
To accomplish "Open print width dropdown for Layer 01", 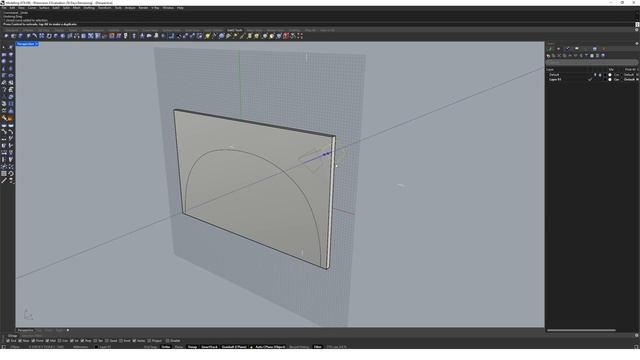I will click(629, 80).
